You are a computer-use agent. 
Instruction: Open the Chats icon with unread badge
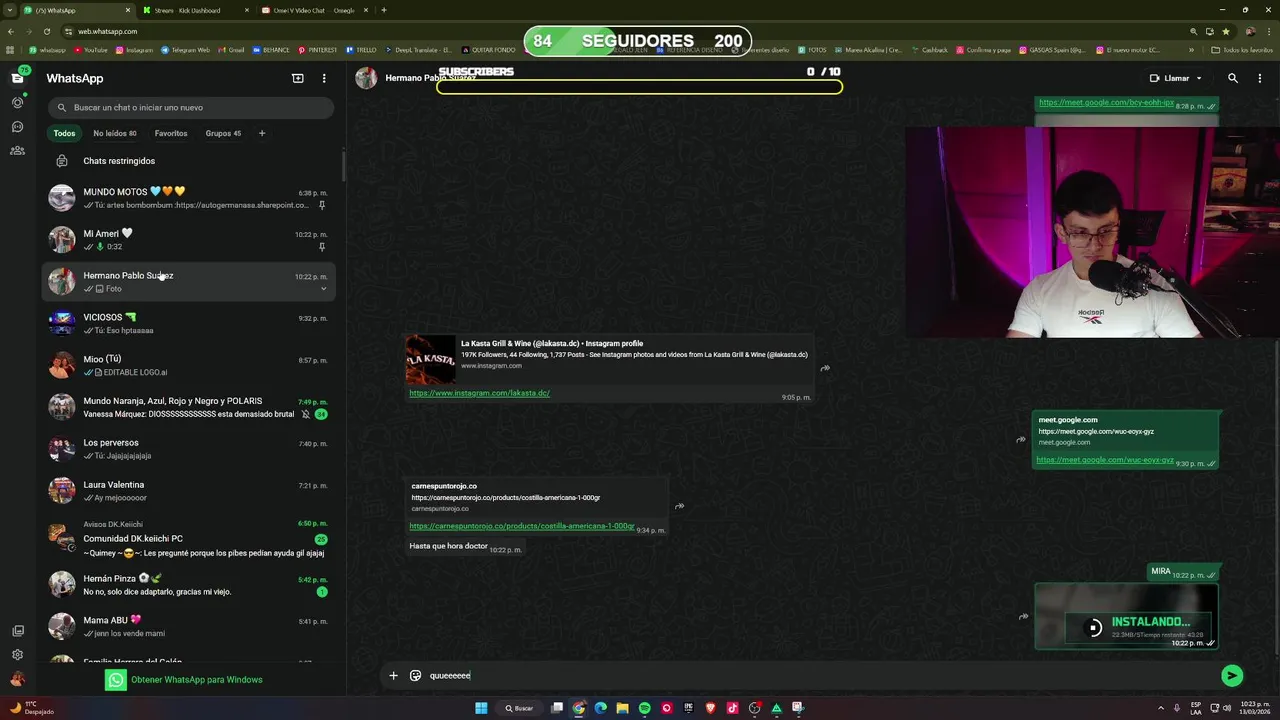[17, 77]
